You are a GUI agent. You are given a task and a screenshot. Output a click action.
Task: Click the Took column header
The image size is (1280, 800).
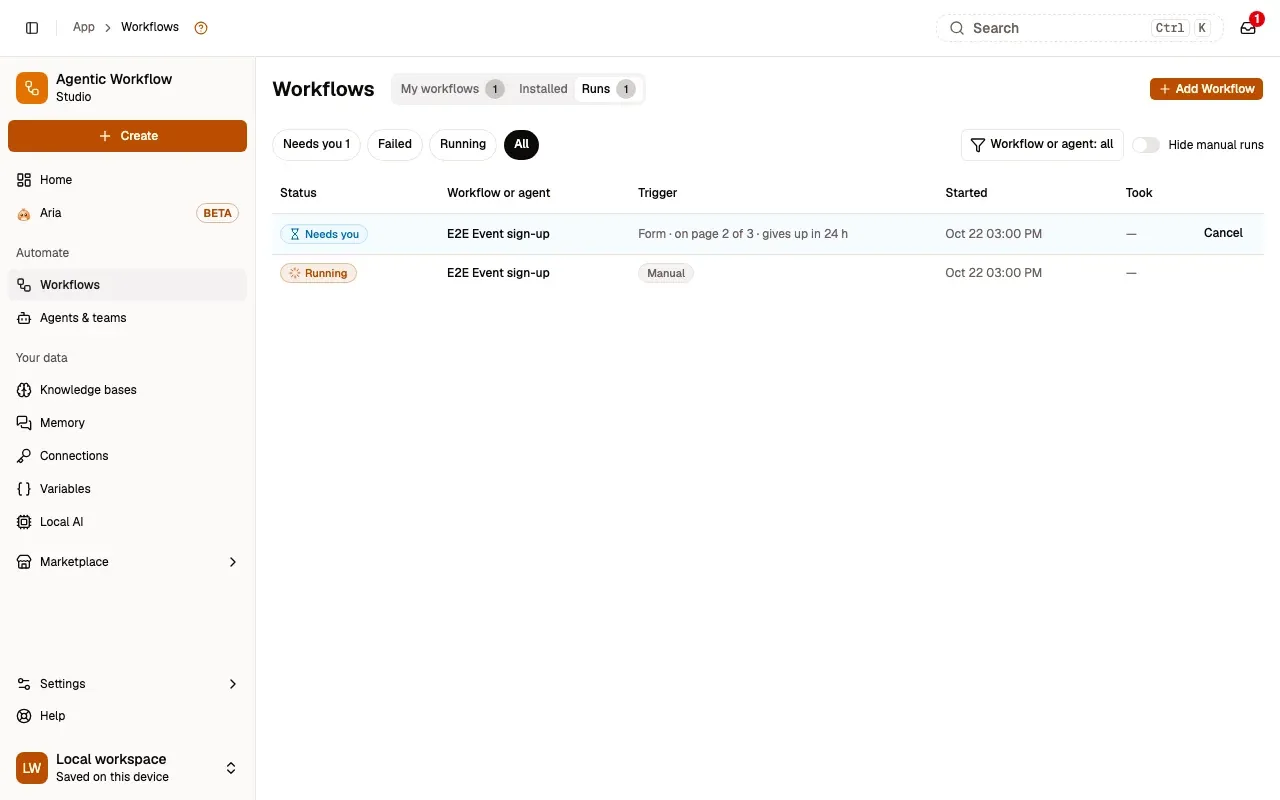tap(1139, 193)
